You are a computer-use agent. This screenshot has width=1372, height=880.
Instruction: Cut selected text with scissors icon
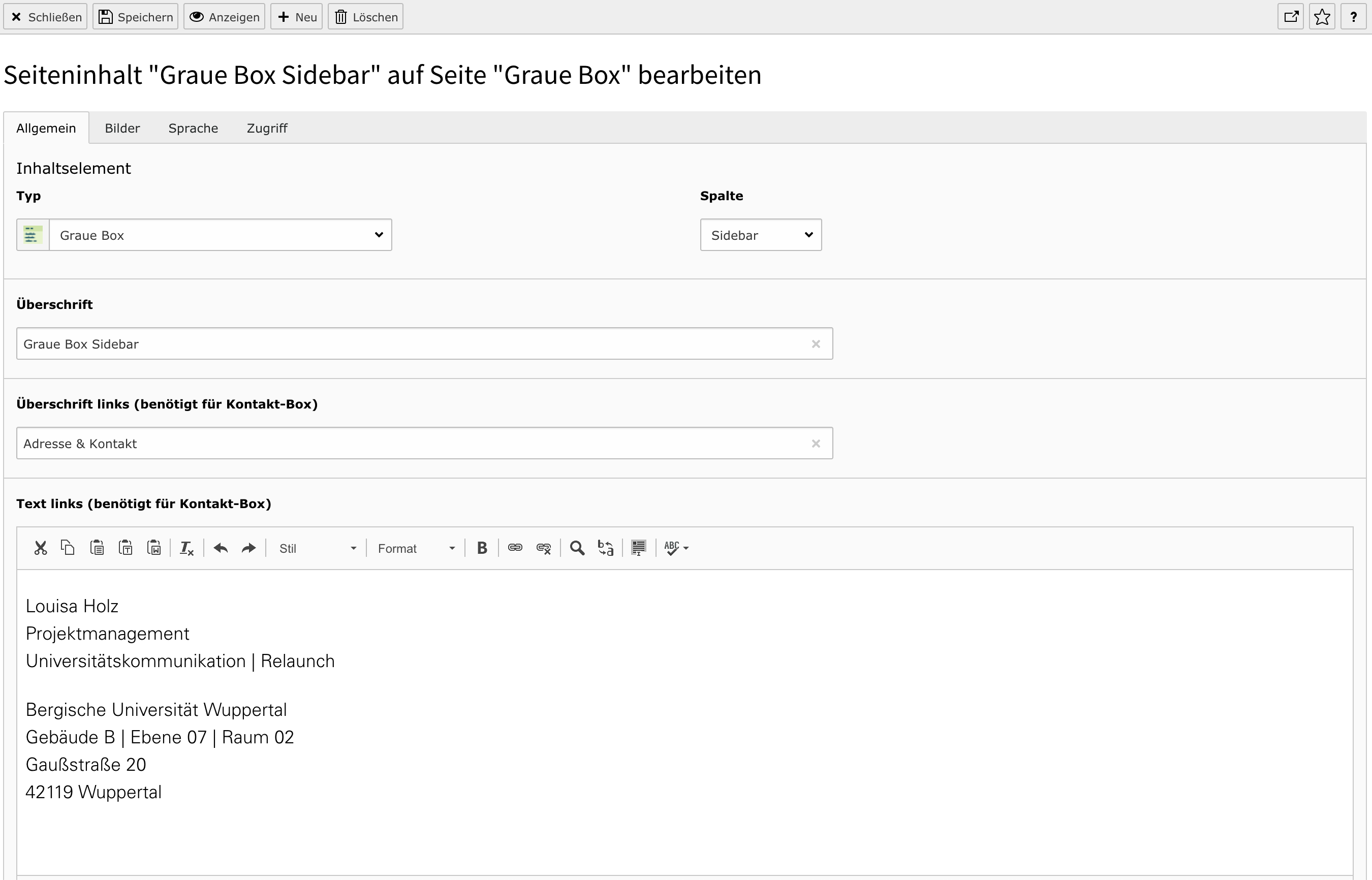(40, 548)
